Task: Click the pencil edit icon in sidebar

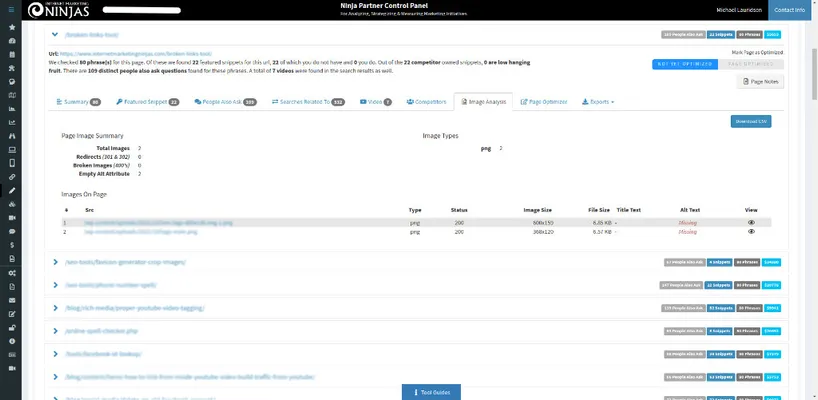Action: [11, 189]
